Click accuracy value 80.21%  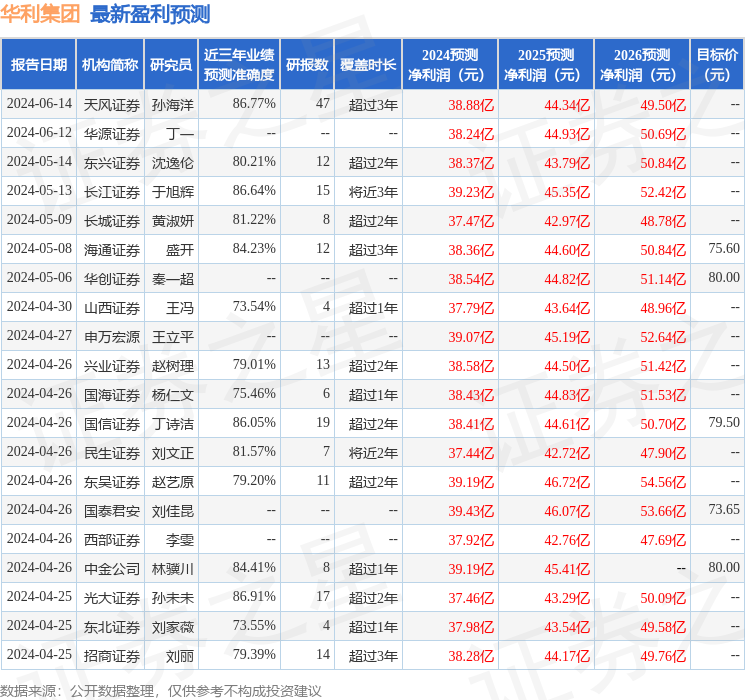pyautogui.click(x=254, y=162)
